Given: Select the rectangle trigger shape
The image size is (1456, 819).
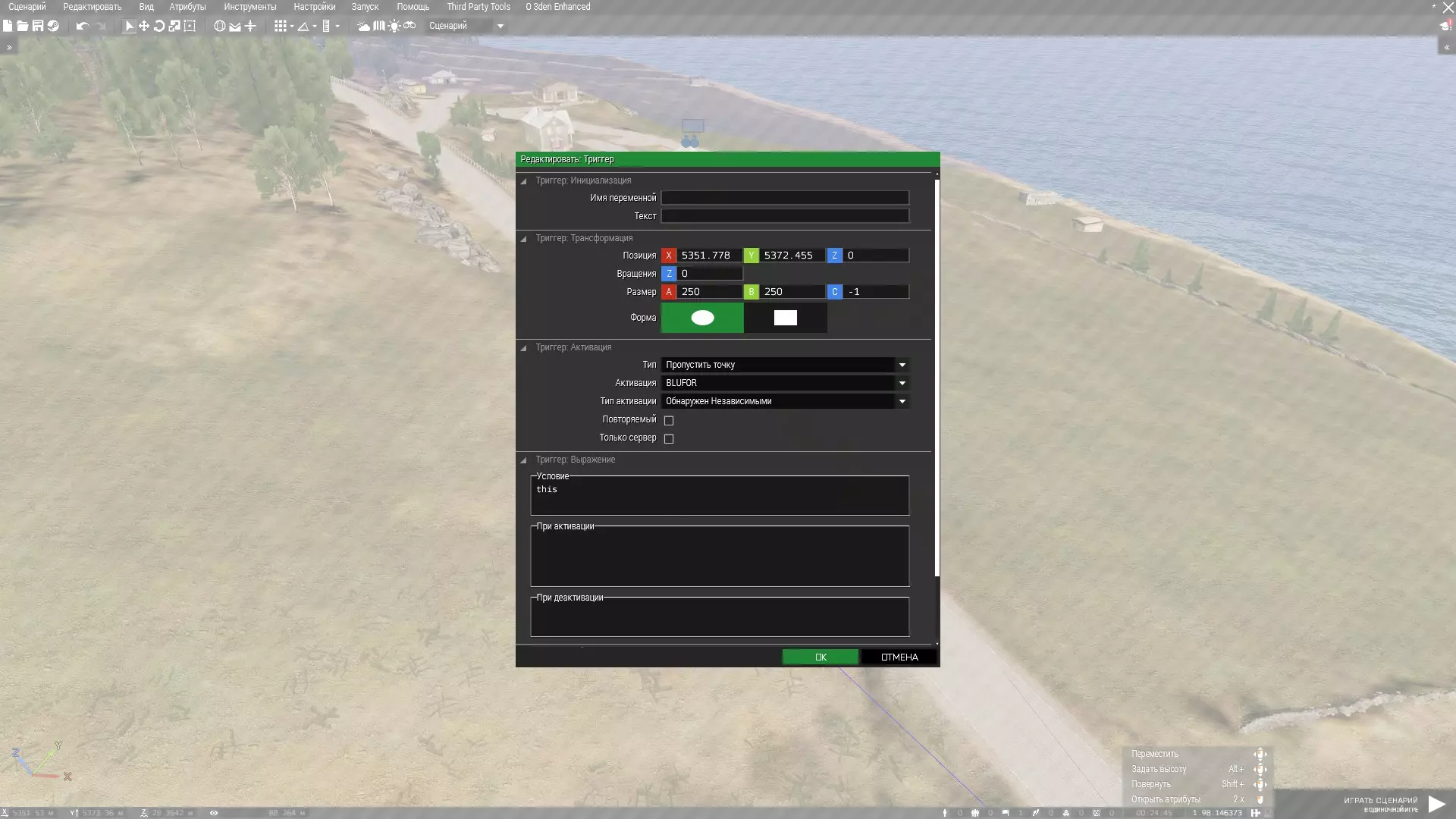Looking at the screenshot, I should pos(785,318).
